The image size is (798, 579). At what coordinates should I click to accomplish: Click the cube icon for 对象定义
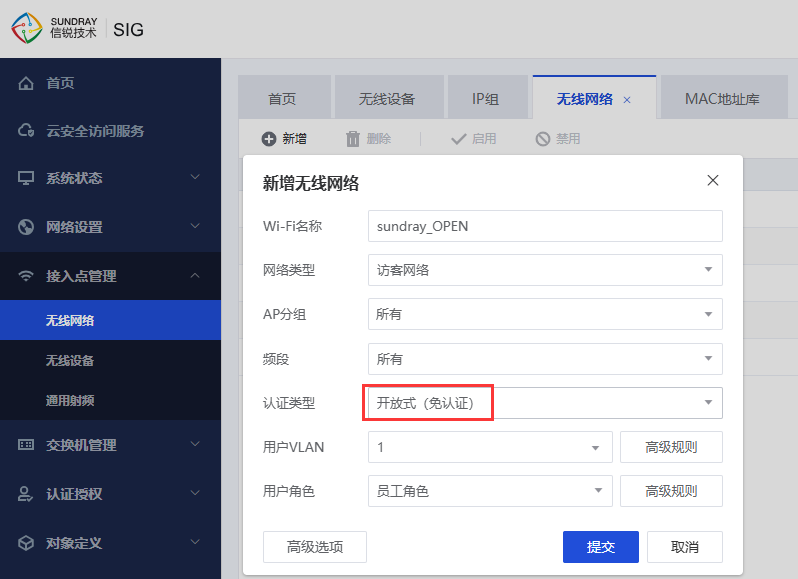pyautogui.click(x=26, y=543)
